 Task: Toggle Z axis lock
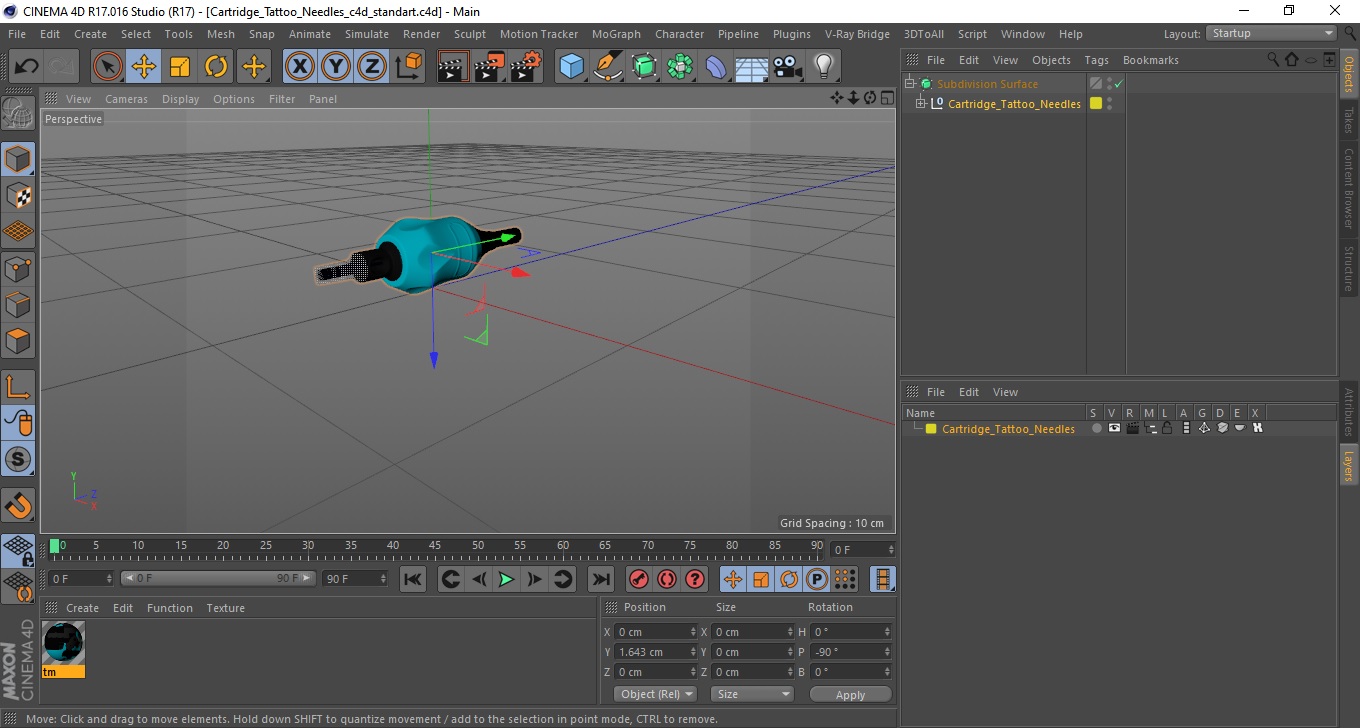tap(372, 67)
